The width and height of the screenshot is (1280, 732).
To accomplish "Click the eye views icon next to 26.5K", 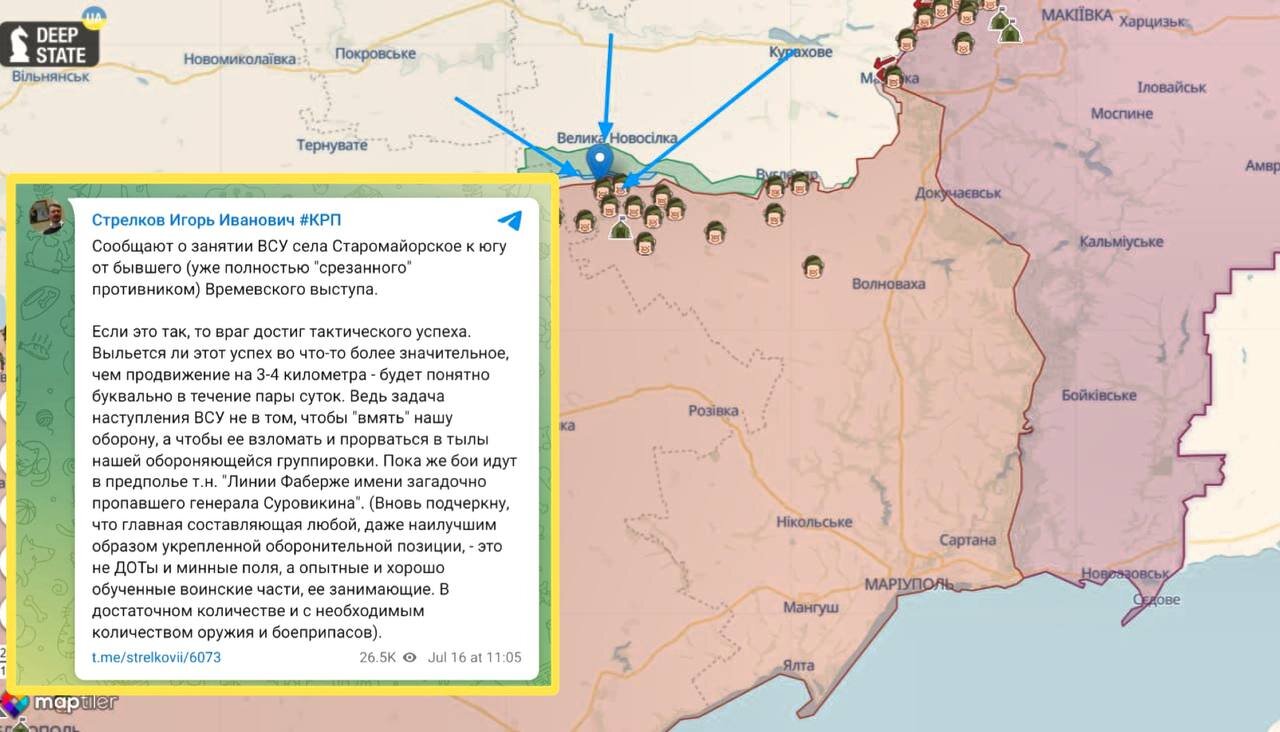I will [408, 658].
